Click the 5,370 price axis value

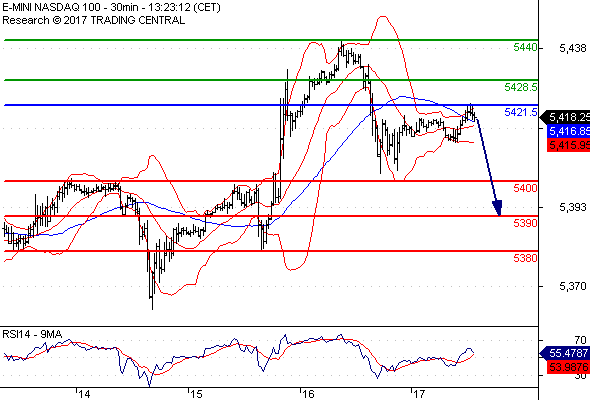click(573, 286)
